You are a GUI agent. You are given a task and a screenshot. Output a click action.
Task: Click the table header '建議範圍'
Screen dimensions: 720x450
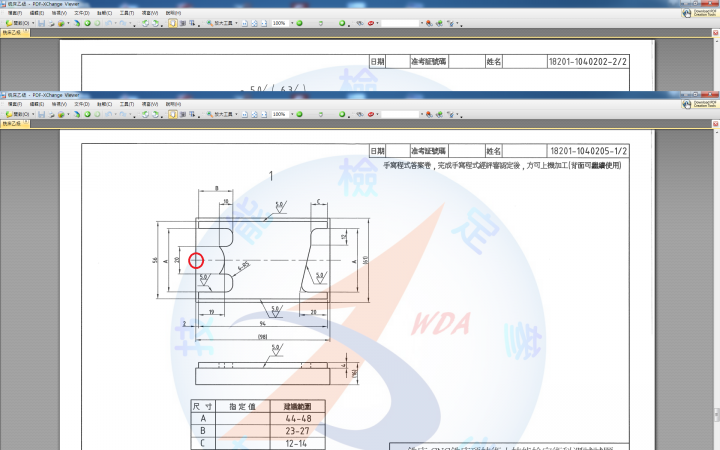coord(298,406)
